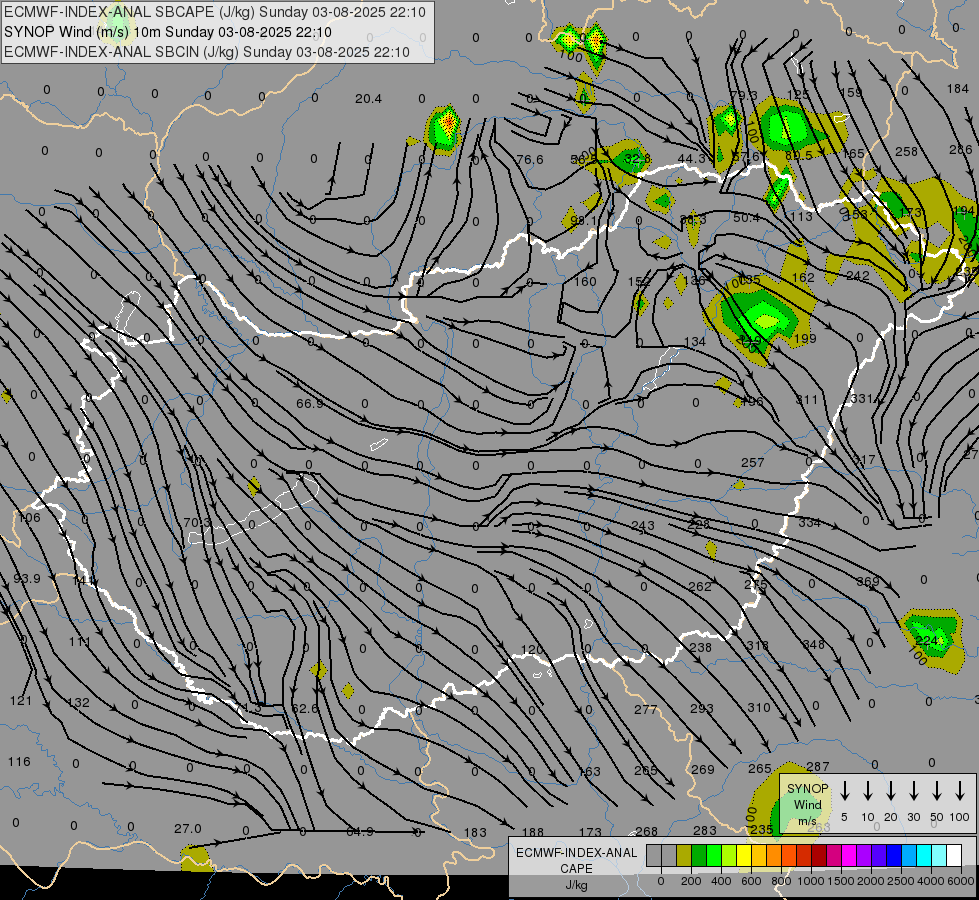Click the SBCAPE title line in header
979x900 pixels.
215,12
